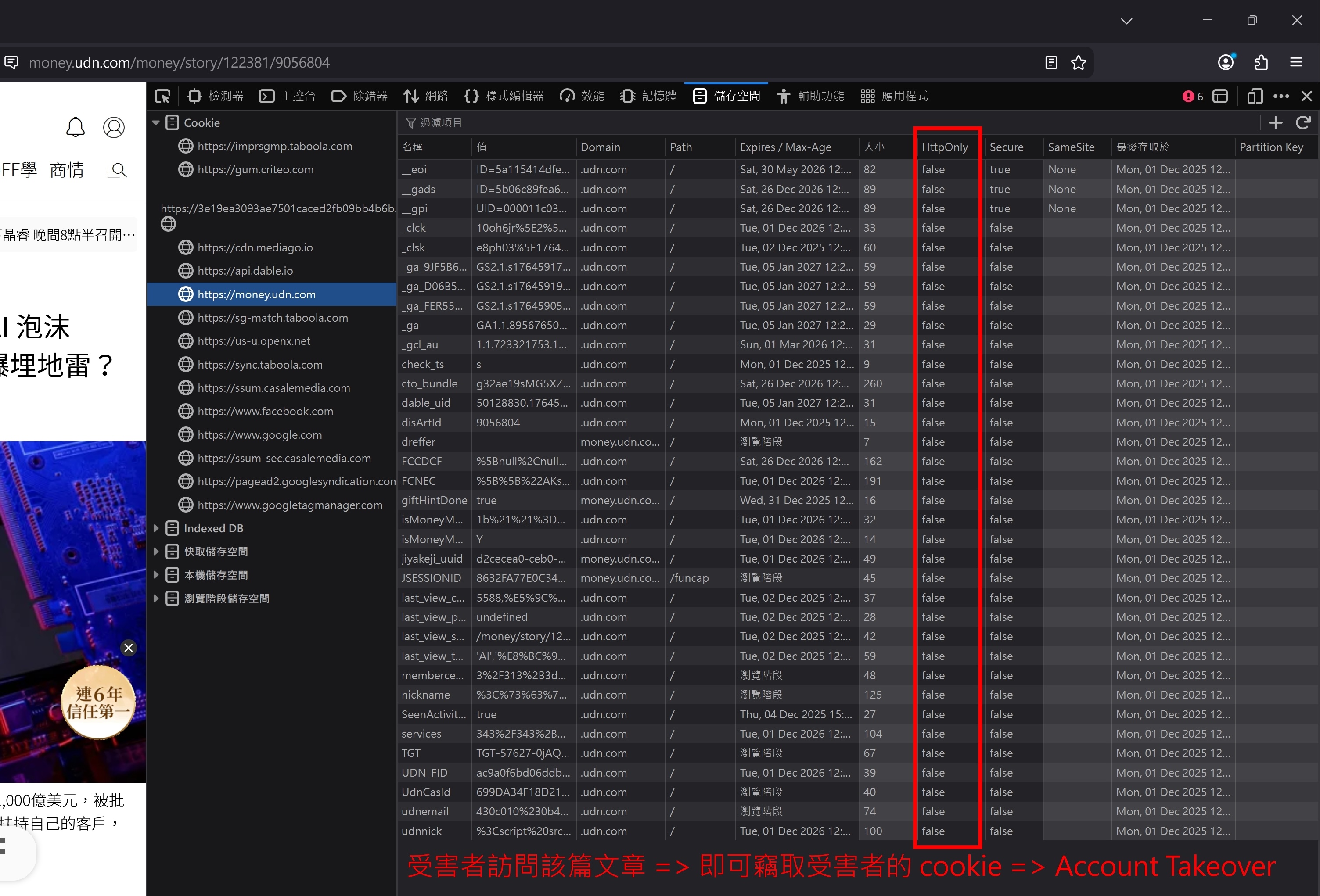The height and width of the screenshot is (896, 1320).
Task: Collapse the Cookie tree section
Action: click(x=156, y=123)
